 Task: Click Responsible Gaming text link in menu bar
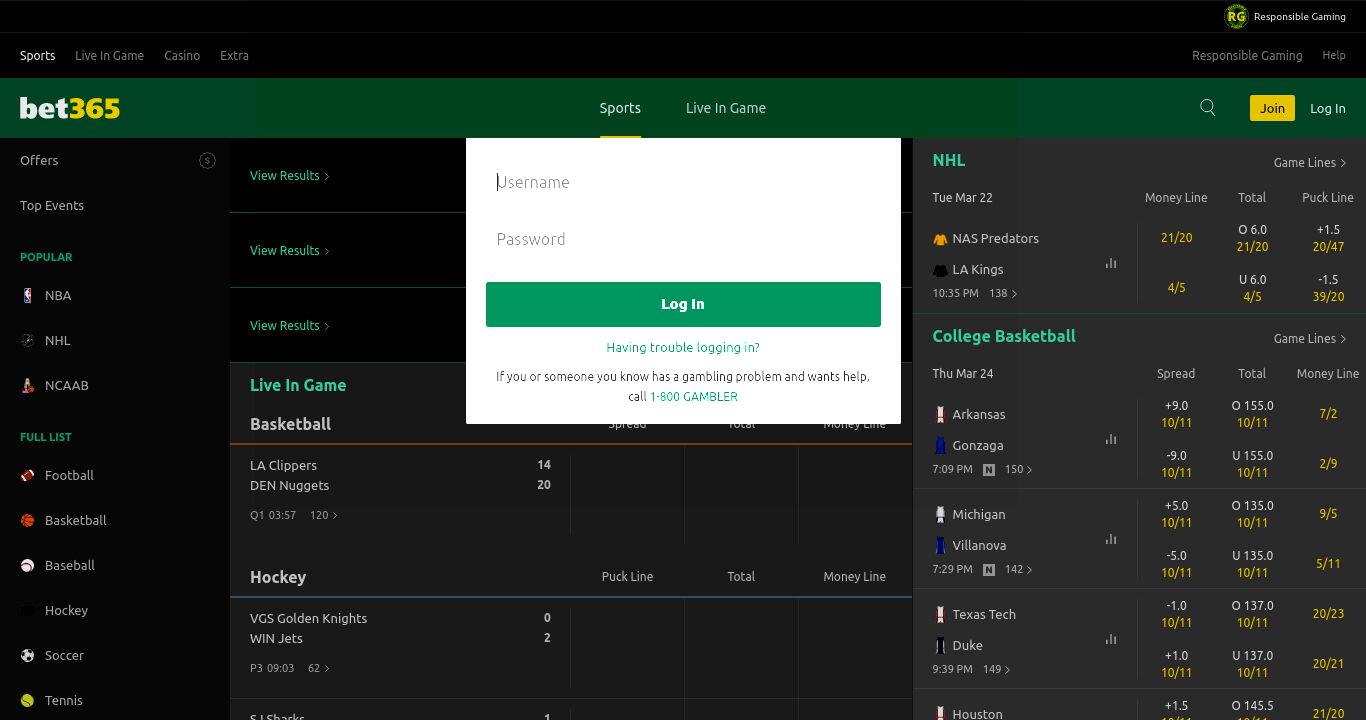coord(1247,55)
